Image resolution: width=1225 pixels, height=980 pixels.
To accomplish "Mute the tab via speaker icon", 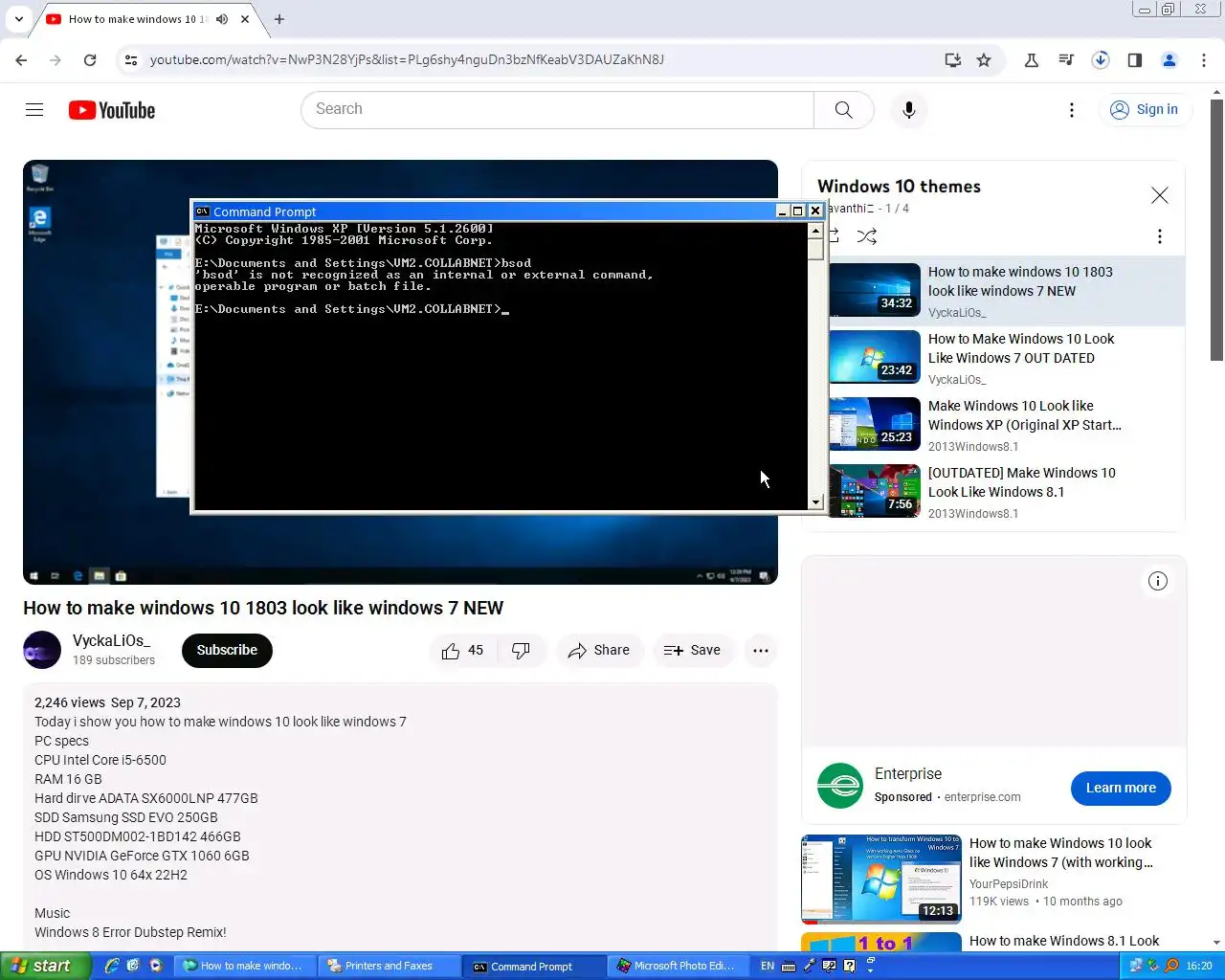I will [x=222, y=19].
